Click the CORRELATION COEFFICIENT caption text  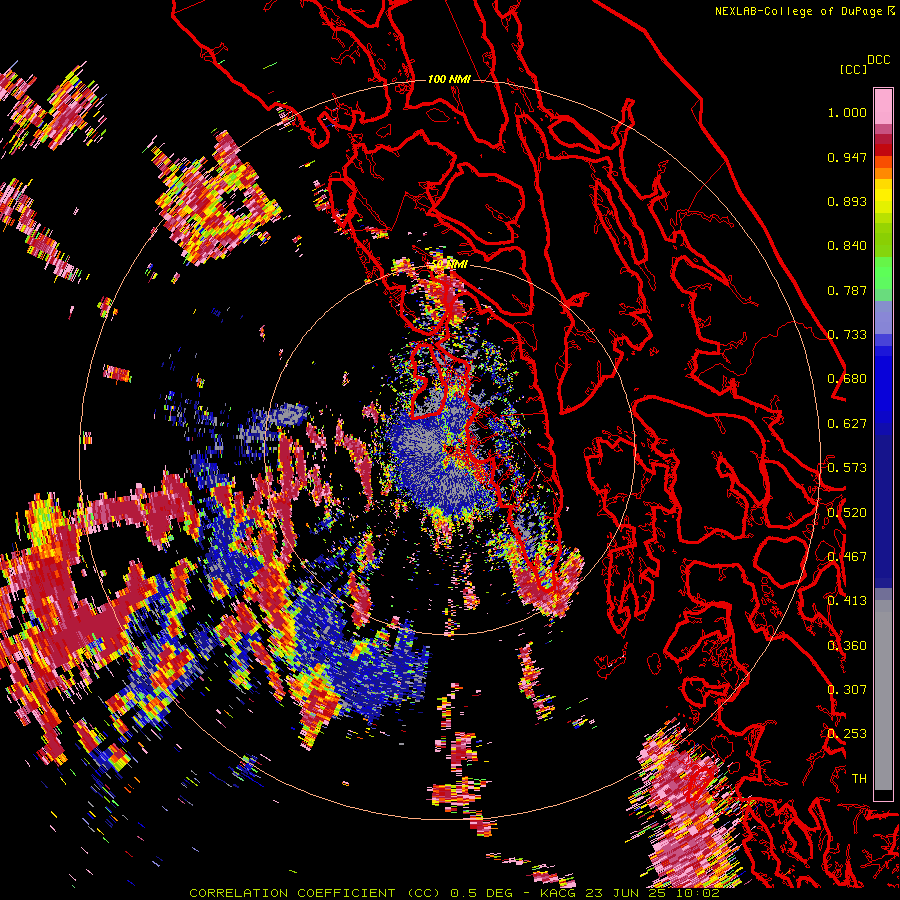tap(292, 893)
